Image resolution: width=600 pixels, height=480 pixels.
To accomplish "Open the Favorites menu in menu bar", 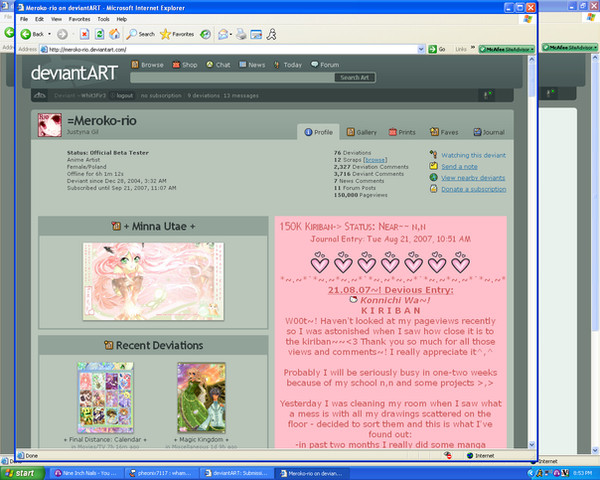I will (80, 19).
